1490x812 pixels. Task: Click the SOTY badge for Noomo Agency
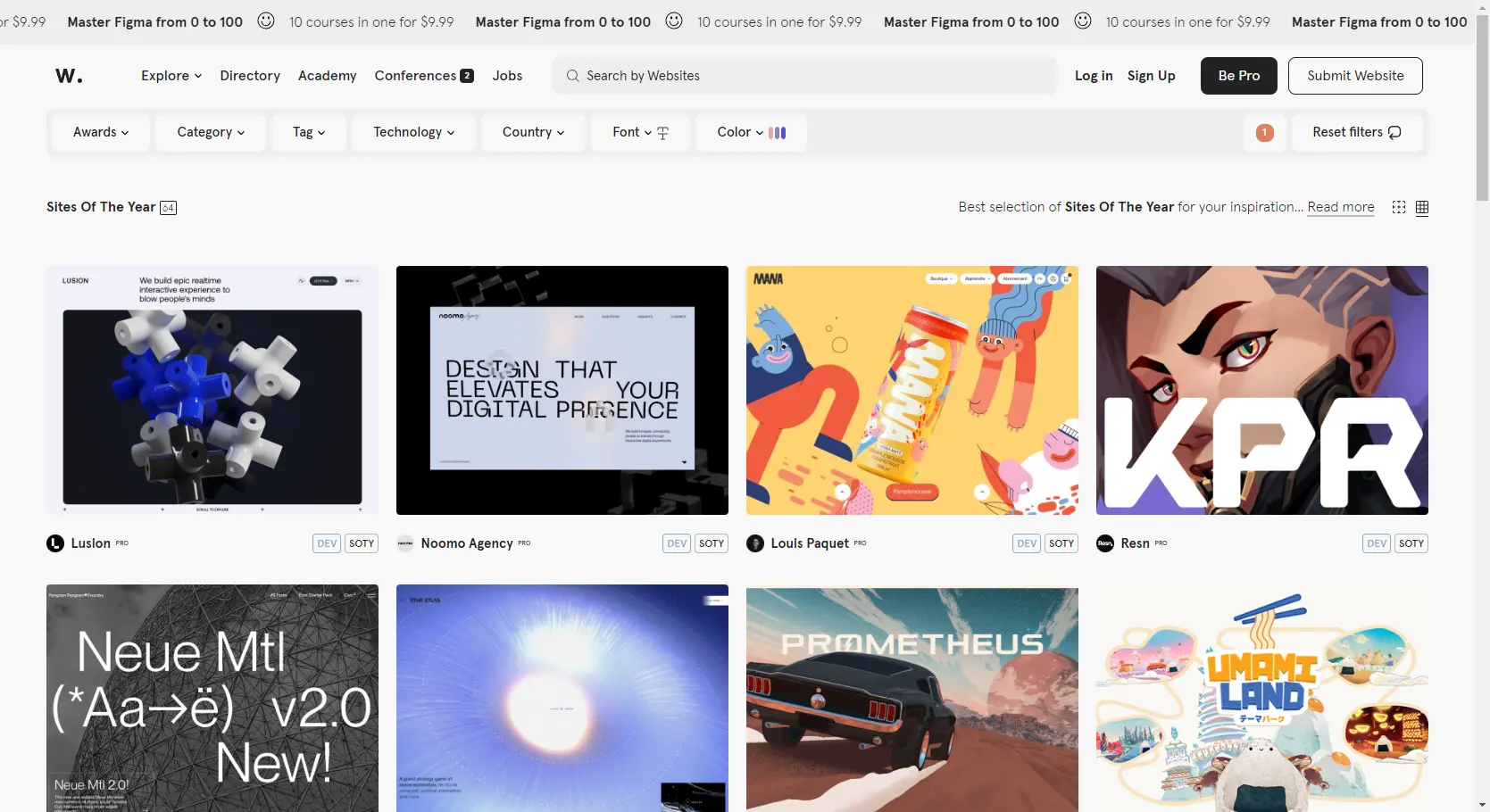[x=712, y=543]
